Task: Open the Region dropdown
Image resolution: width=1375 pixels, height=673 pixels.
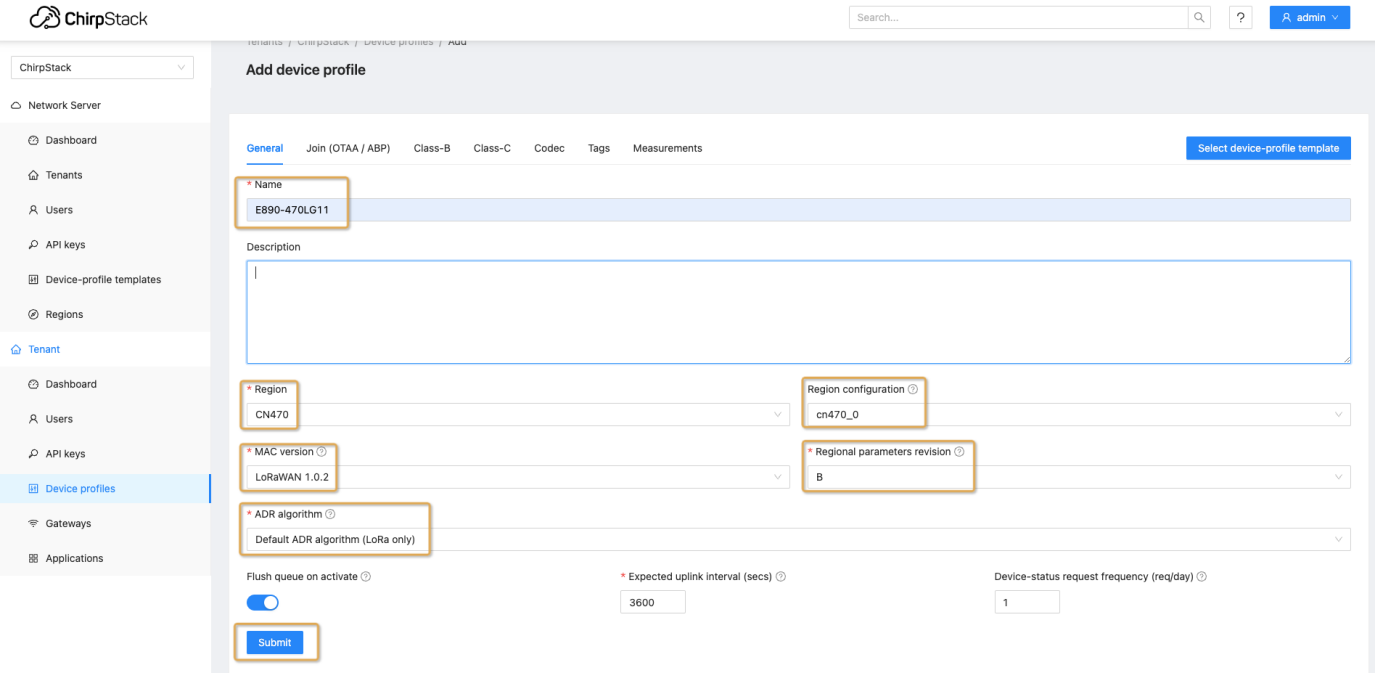Action: (x=515, y=415)
